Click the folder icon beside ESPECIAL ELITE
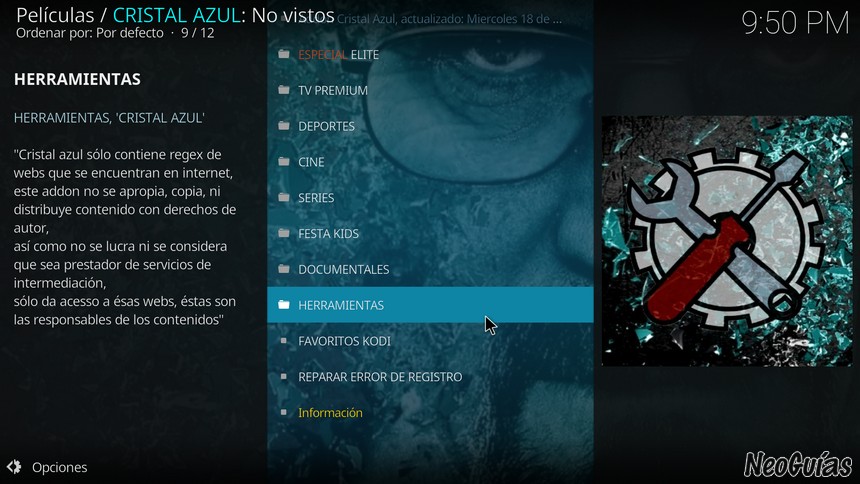The width and height of the screenshot is (860, 484). pyautogui.click(x=284, y=54)
